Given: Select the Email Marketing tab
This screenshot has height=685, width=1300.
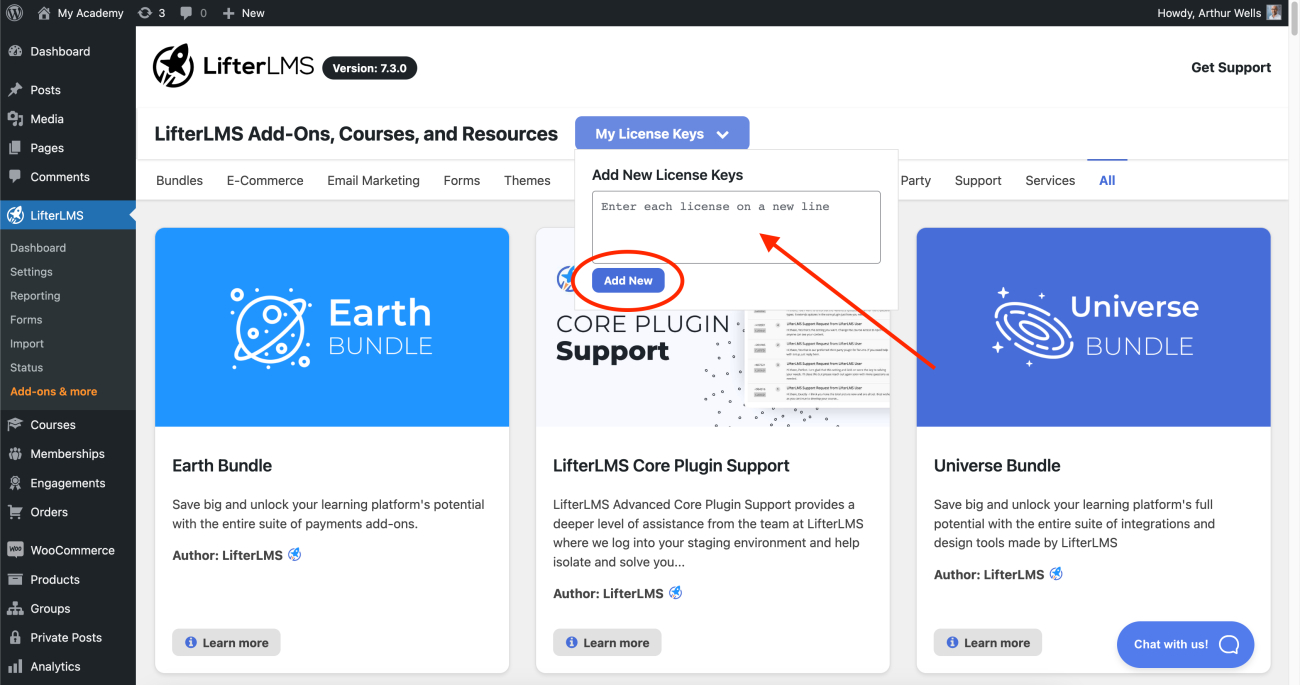Looking at the screenshot, I should (x=373, y=181).
